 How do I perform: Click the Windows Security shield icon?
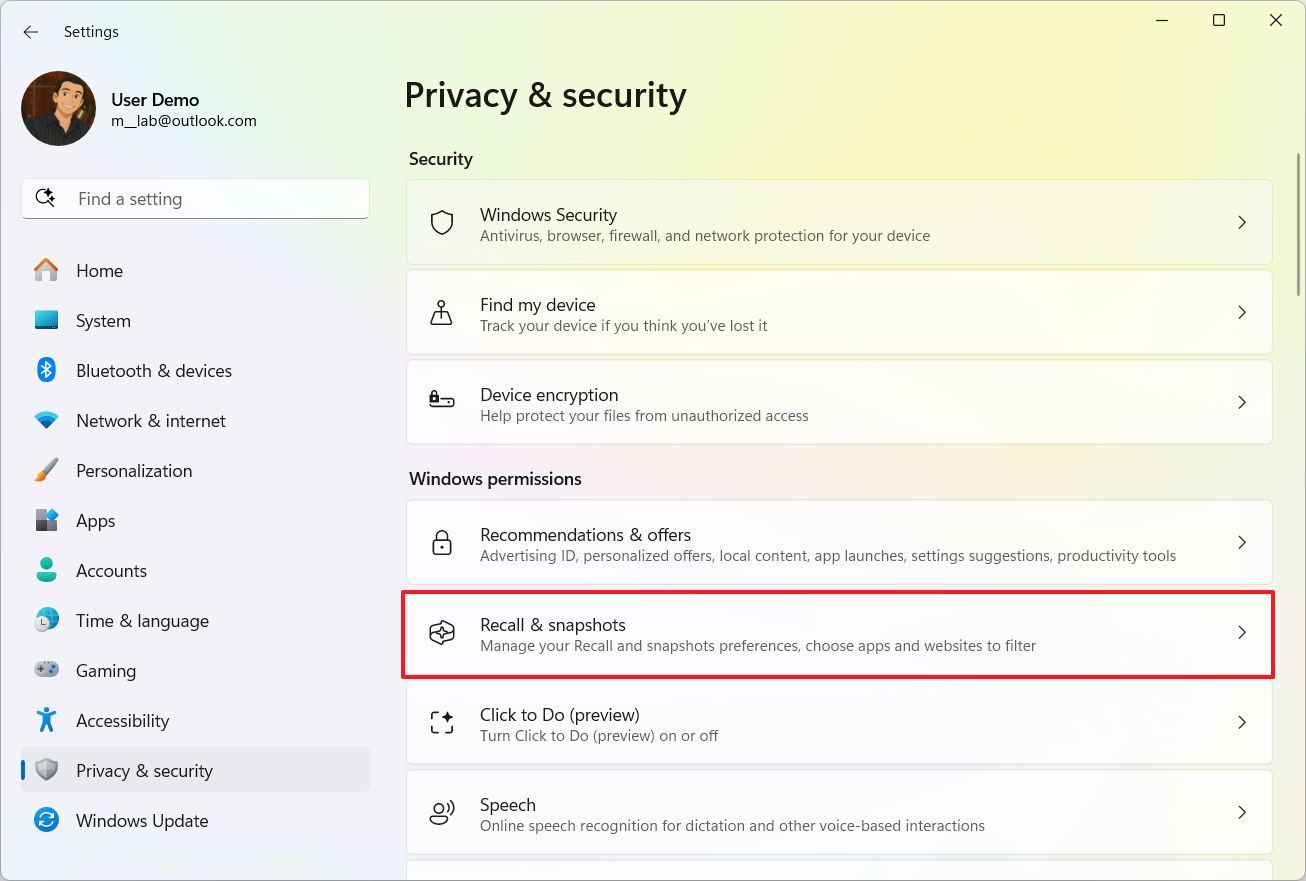click(x=442, y=222)
